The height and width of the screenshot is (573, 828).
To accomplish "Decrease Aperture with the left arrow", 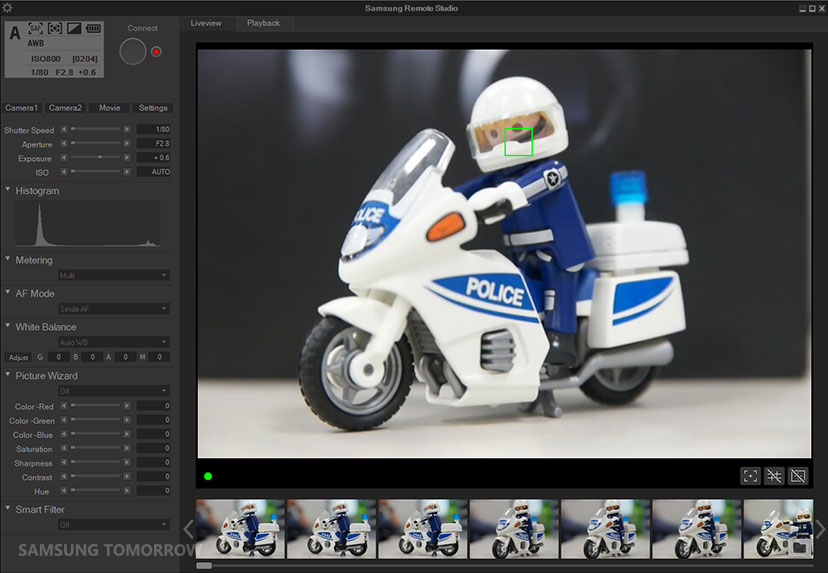I will click(64, 144).
